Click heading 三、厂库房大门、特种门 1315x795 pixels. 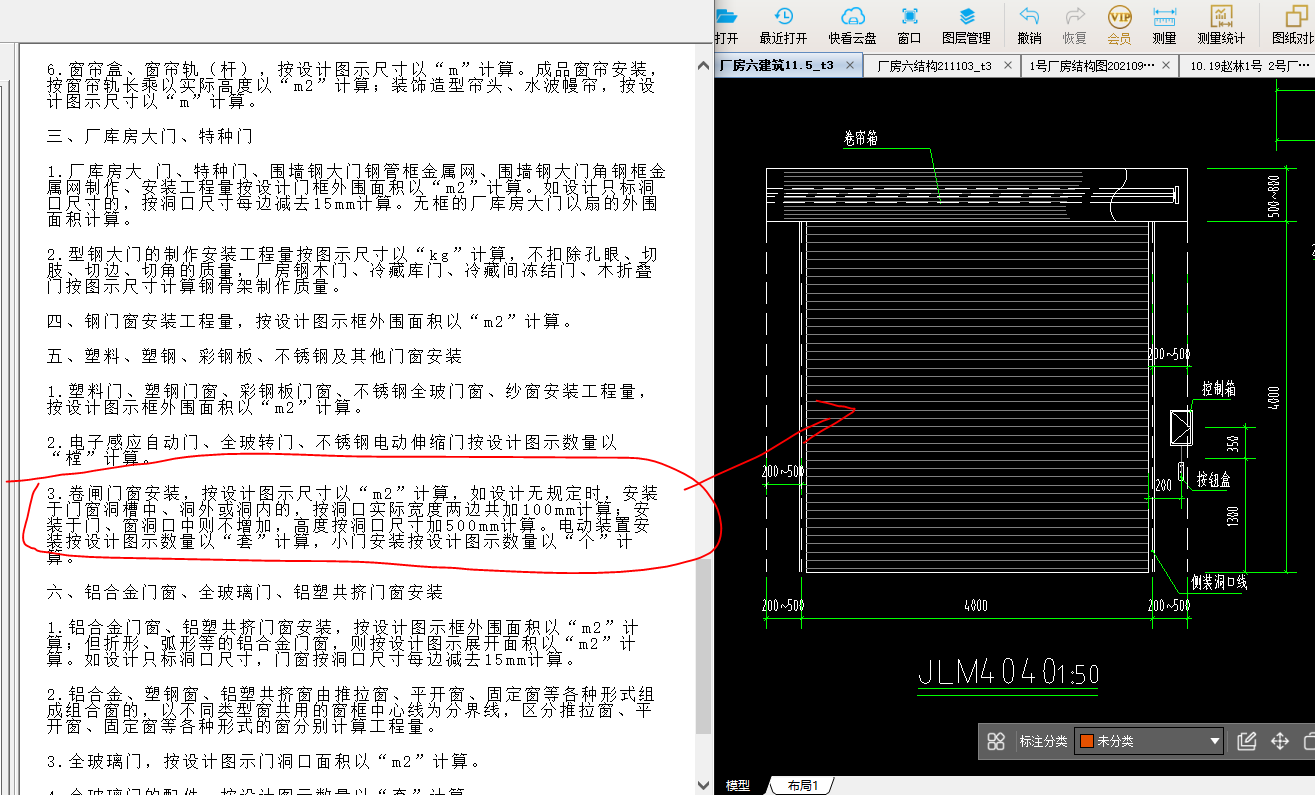(x=149, y=135)
